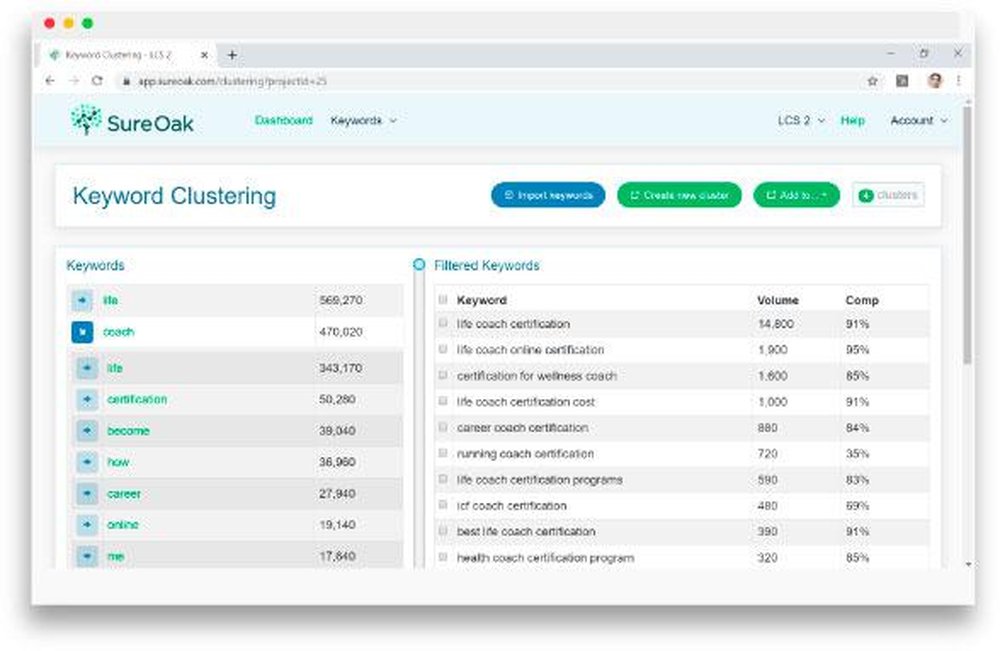The height and width of the screenshot is (651, 1000).
Task: Check 'life coach certification' row
Action: coord(443,323)
